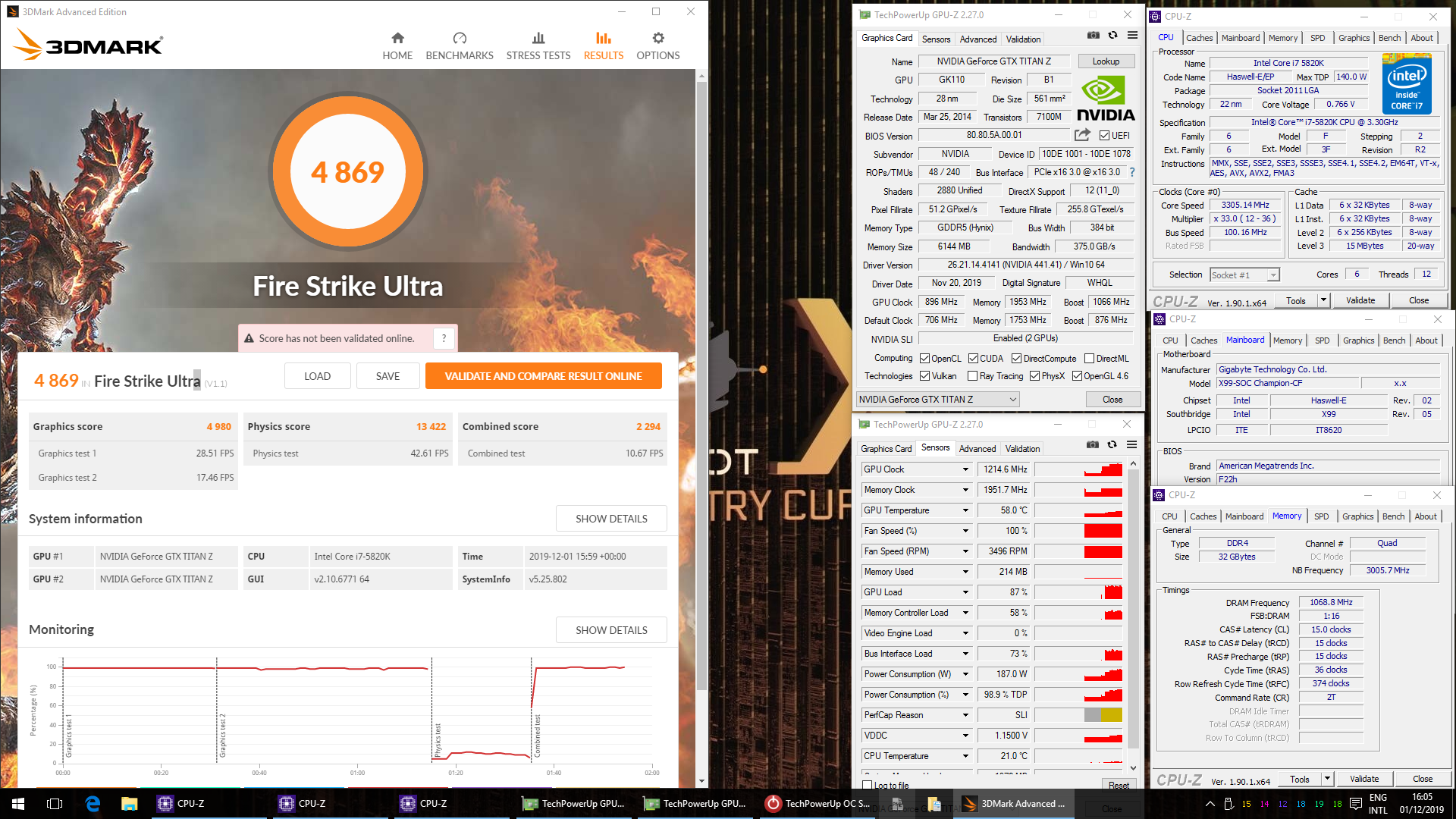Open the Caches tab in CPU-Z CPU window

coord(1199,38)
